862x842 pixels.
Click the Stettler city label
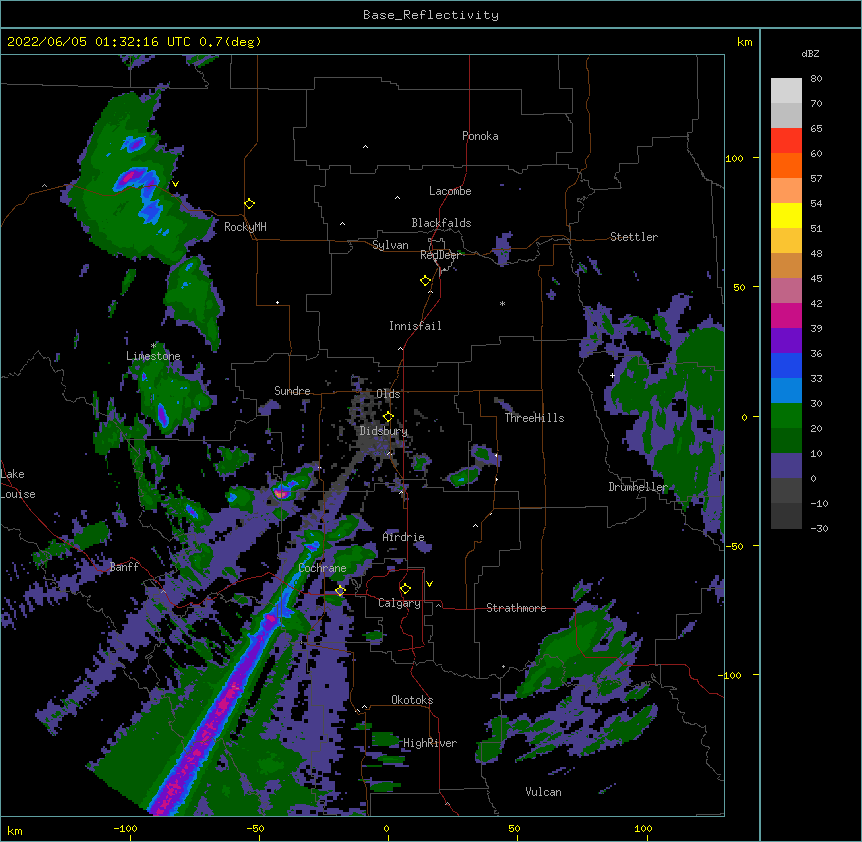634,237
